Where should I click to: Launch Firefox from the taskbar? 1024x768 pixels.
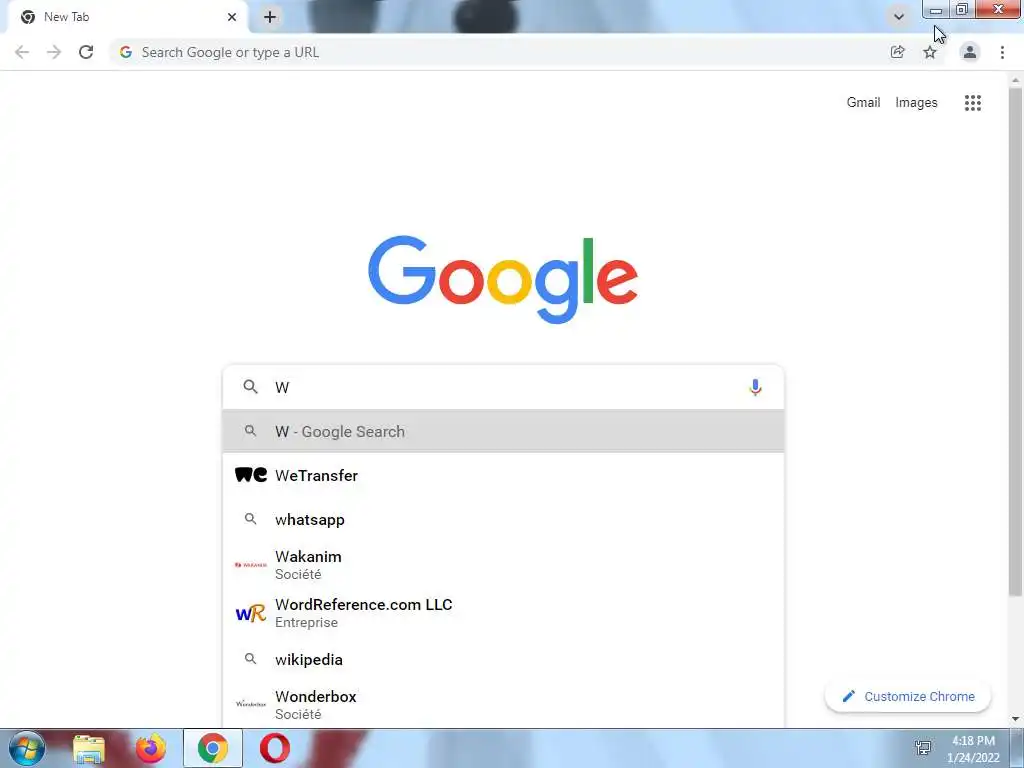(150, 748)
